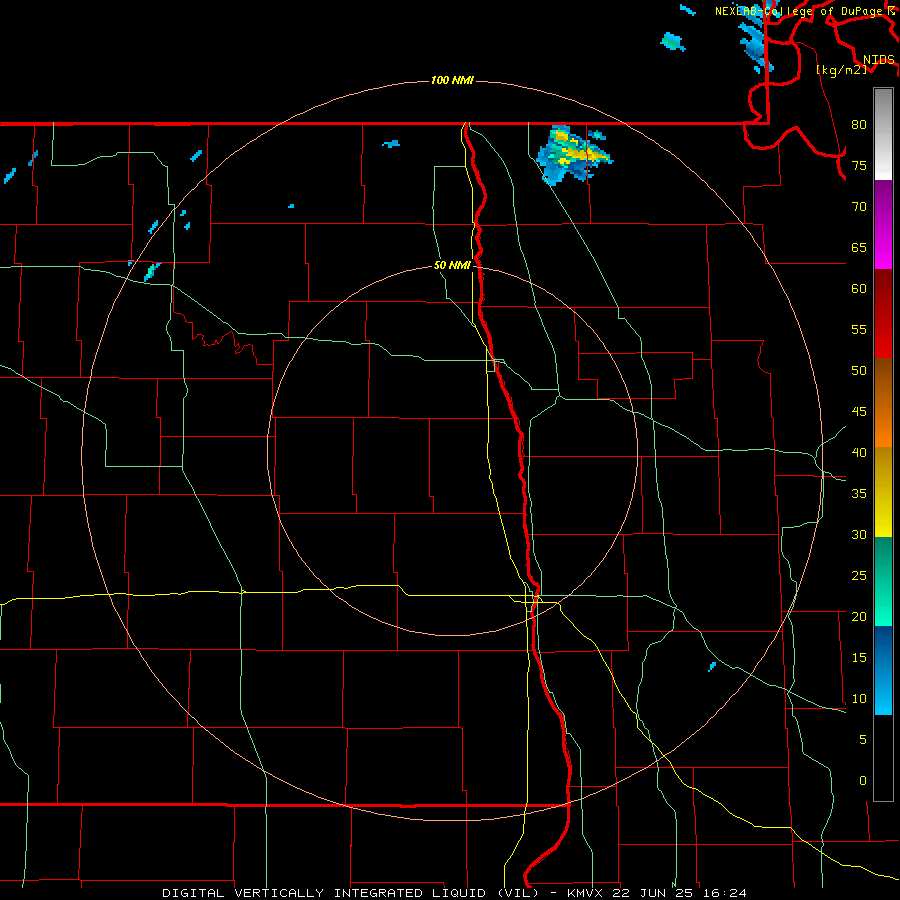Screen dimensions: 900x900
Task: Select the "65" value on the color scale
Action: coord(859,247)
